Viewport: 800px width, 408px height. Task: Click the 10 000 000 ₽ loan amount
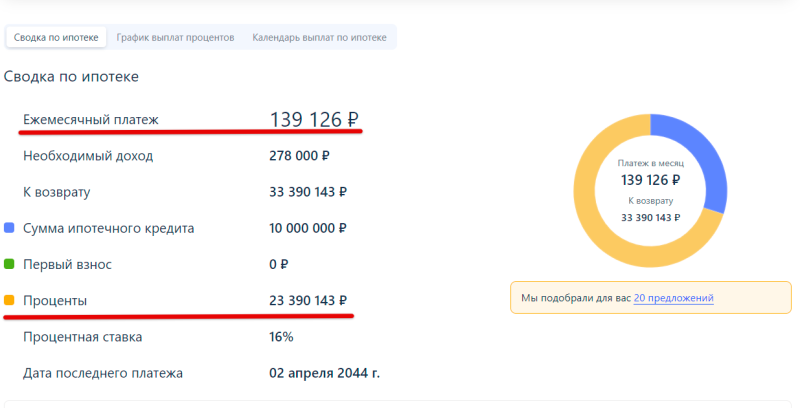308,228
